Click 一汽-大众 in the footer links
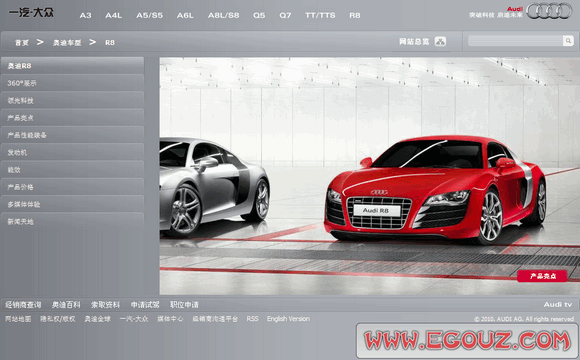Screen dimensions: 580x360 click(134, 319)
